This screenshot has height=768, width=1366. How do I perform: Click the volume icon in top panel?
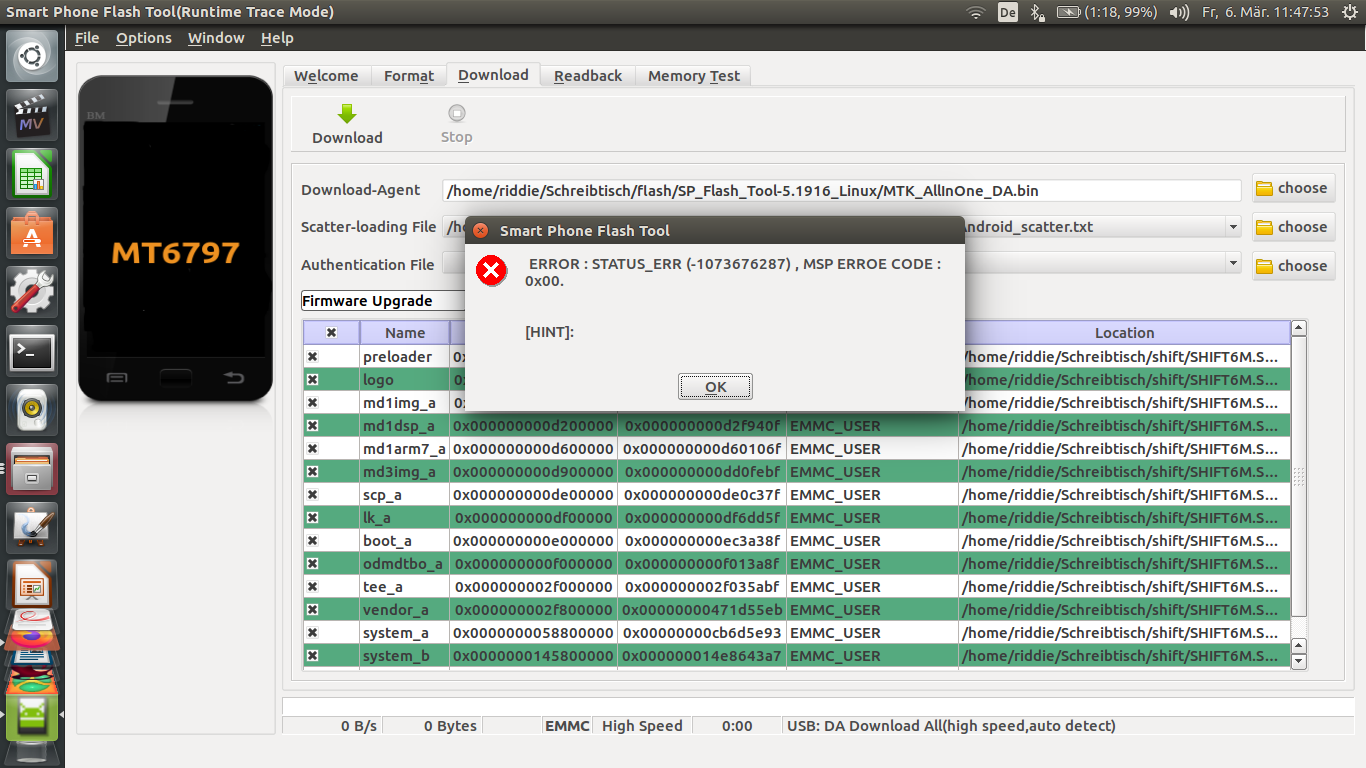click(x=1179, y=12)
